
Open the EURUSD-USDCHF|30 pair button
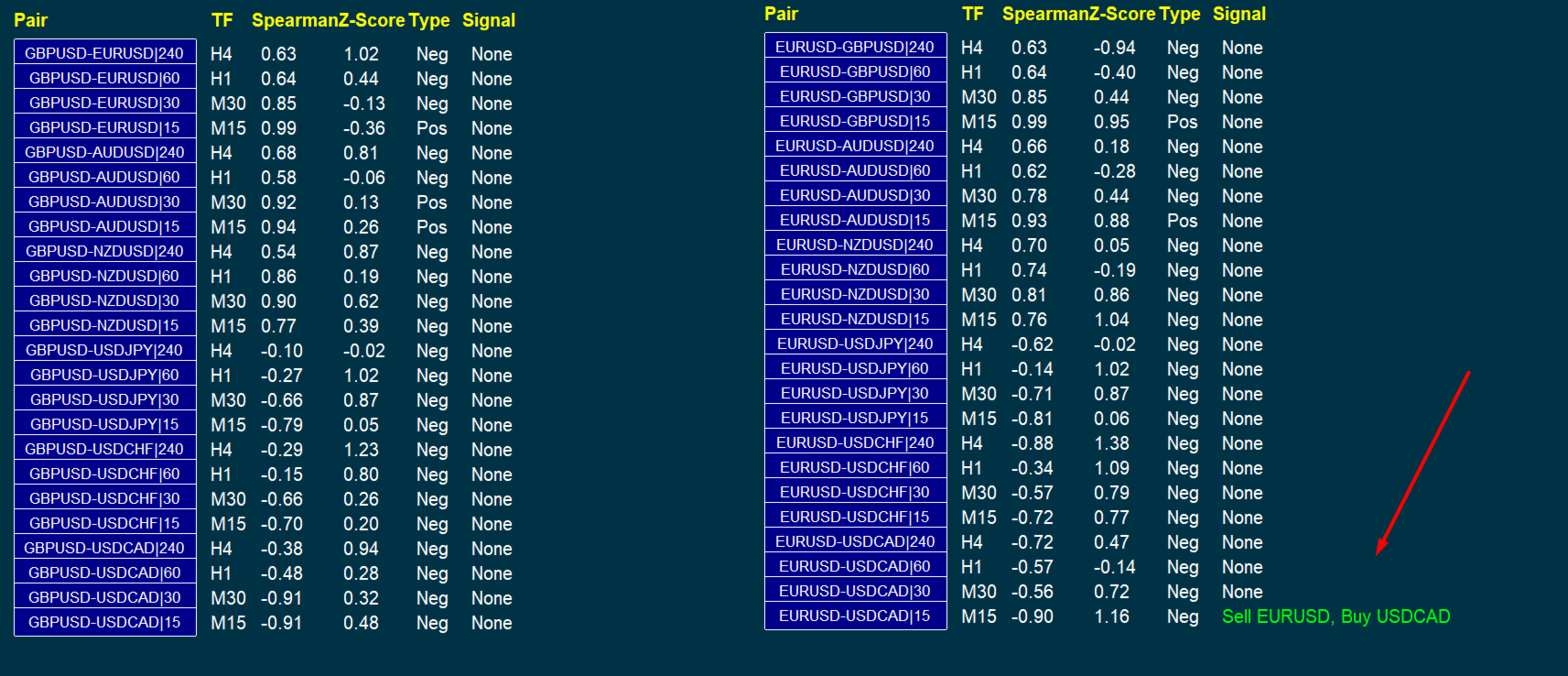pyautogui.click(x=855, y=492)
